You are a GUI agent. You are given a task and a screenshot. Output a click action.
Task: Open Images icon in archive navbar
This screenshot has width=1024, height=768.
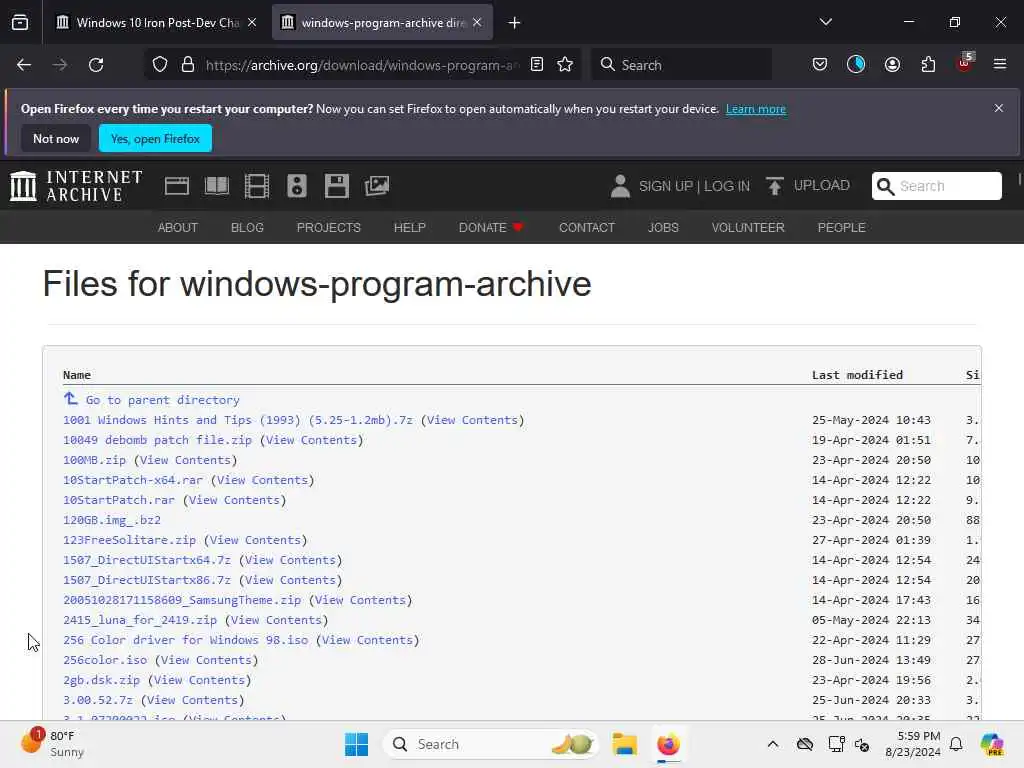377,186
